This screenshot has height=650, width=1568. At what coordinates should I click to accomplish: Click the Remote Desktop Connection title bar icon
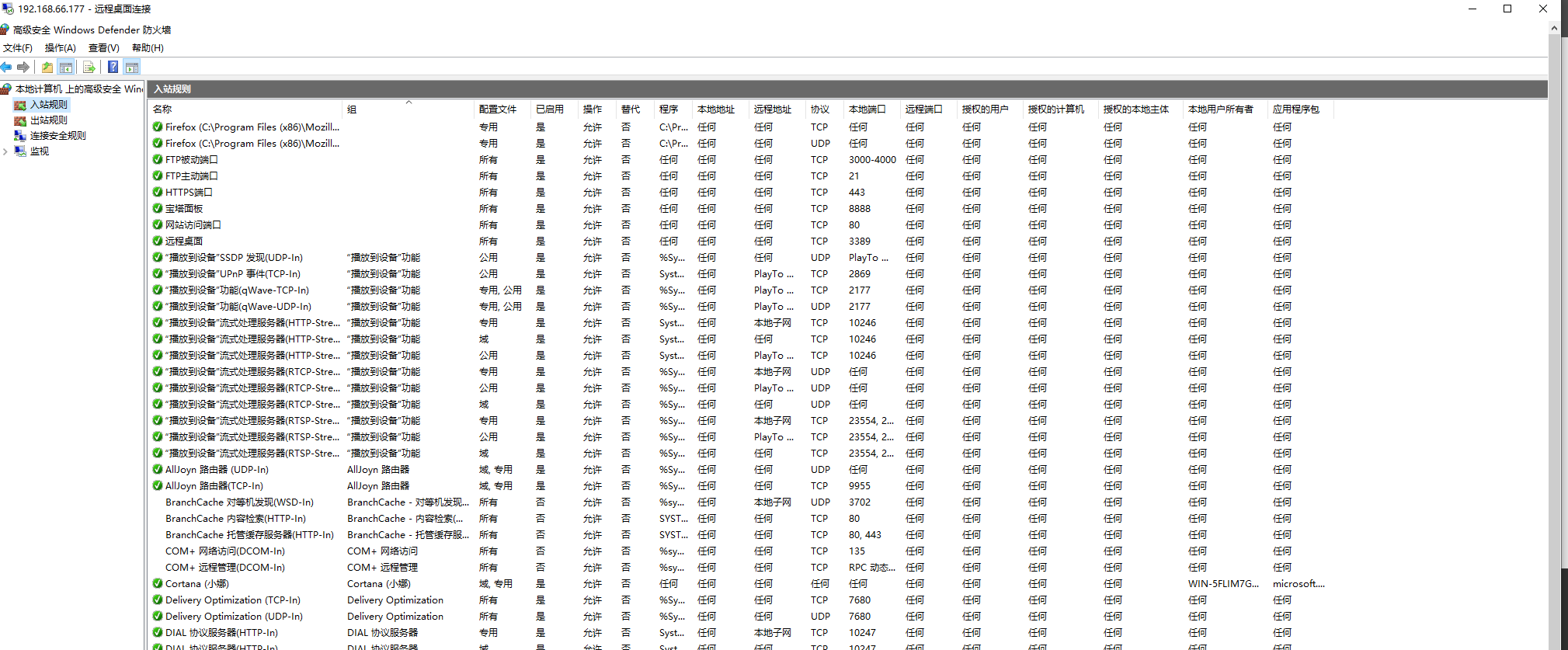[x=8, y=9]
